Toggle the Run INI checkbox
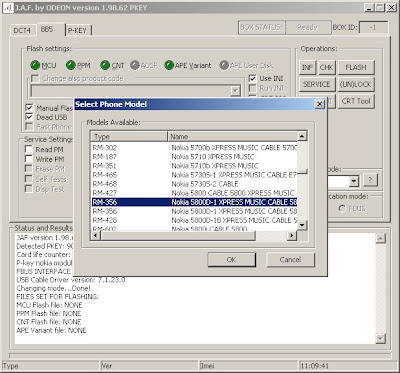Viewport: 400px width, 373px height. (x=253, y=88)
